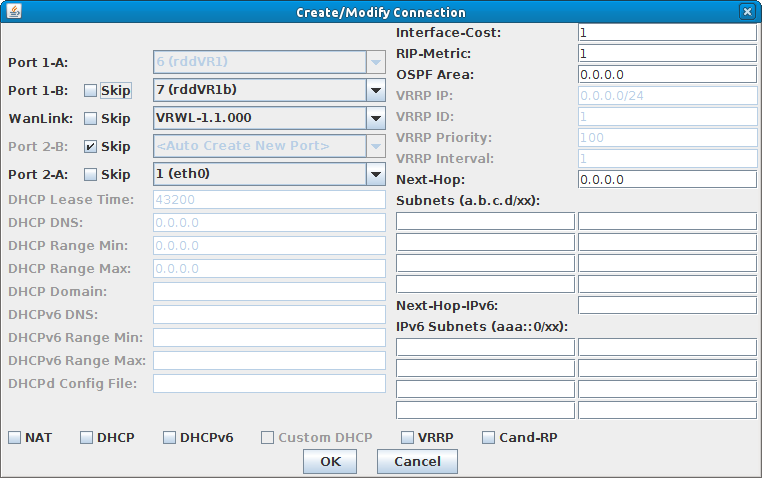Turn on the DHCP checkbox
This screenshot has height=478, width=762.
[86, 438]
